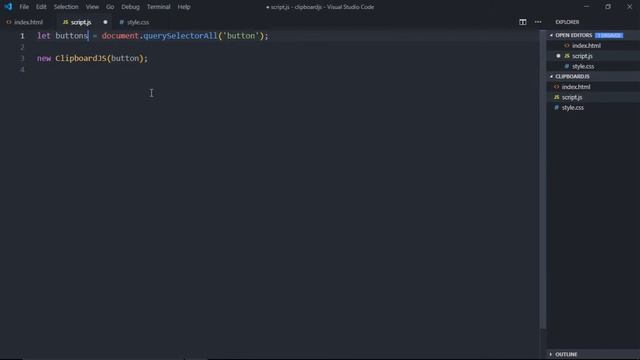640x360 pixels.
Task: Click the 'button' string literal in line 1
Action: pyautogui.click(x=241, y=36)
